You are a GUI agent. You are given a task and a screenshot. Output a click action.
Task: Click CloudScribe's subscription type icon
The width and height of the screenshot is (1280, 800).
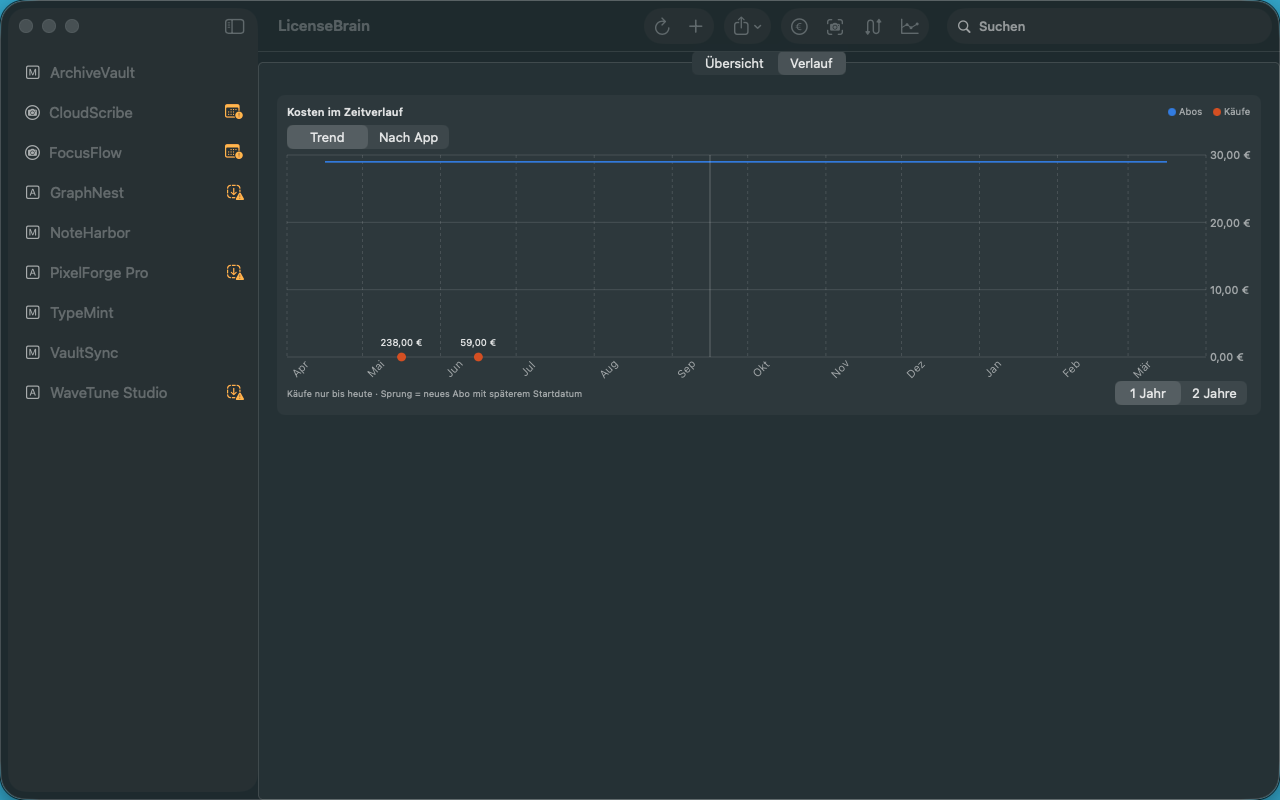point(32,113)
